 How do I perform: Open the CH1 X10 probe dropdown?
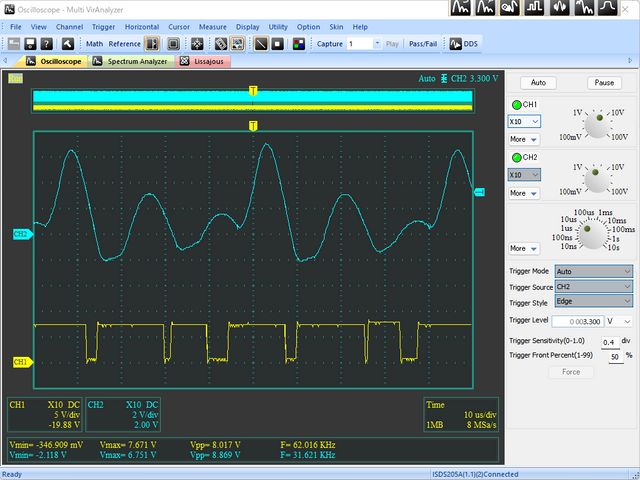click(524, 121)
